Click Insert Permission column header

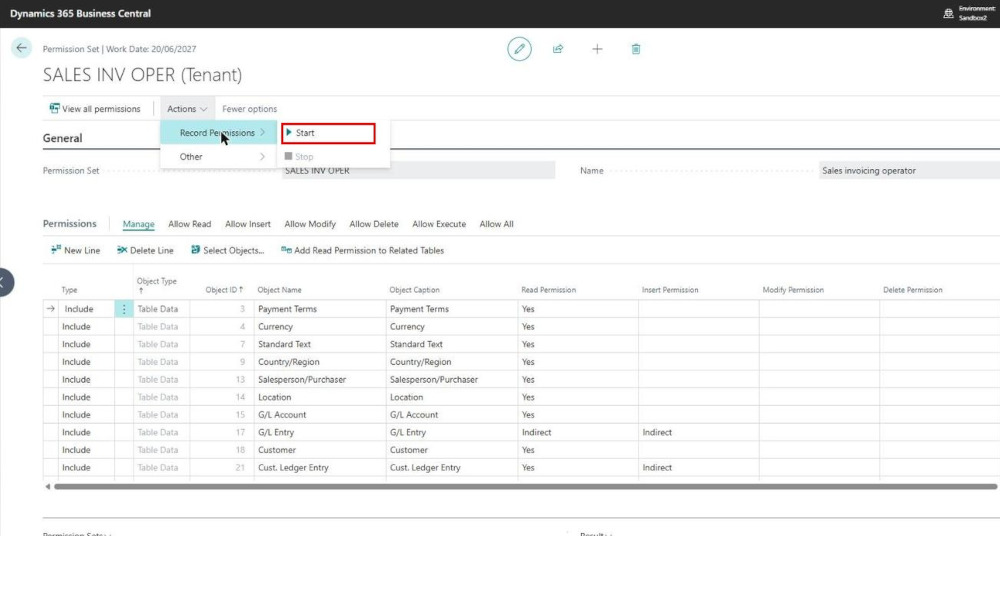click(x=670, y=290)
